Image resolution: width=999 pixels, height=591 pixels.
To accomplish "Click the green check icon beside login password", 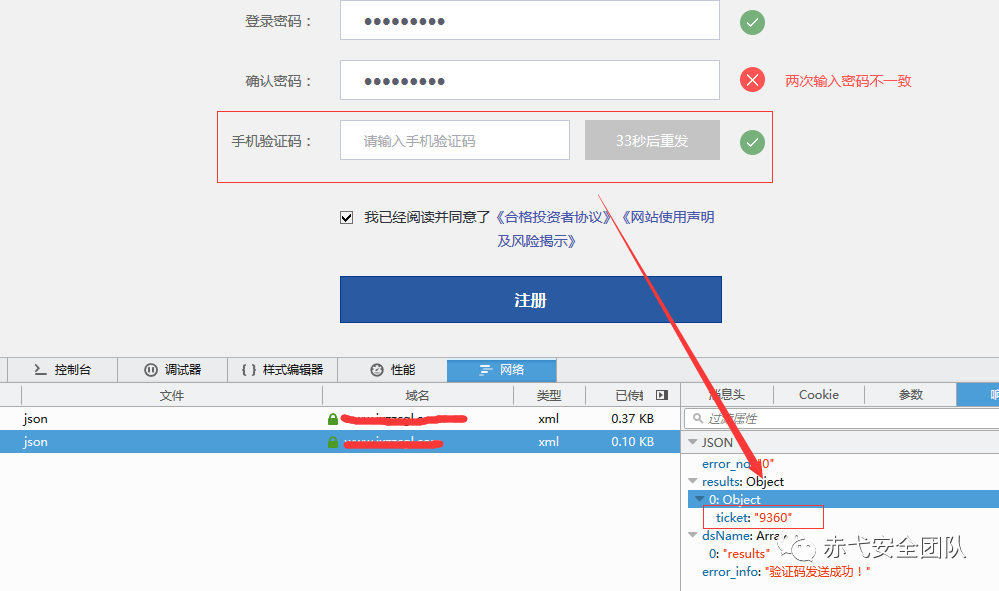I will [x=752, y=22].
